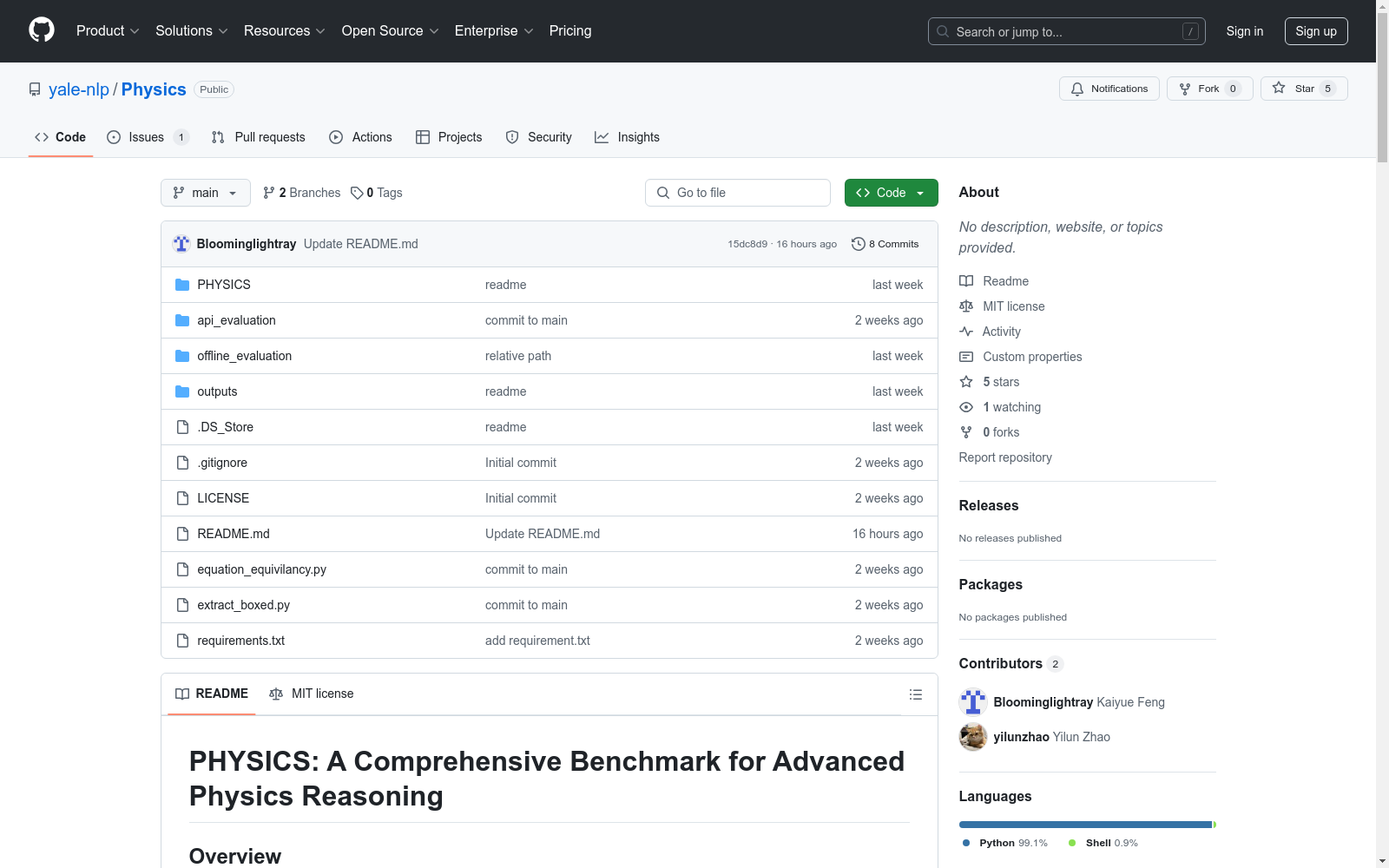The image size is (1389, 868).
Task: Click the book icon beside Readme in About
Action: 966,281
